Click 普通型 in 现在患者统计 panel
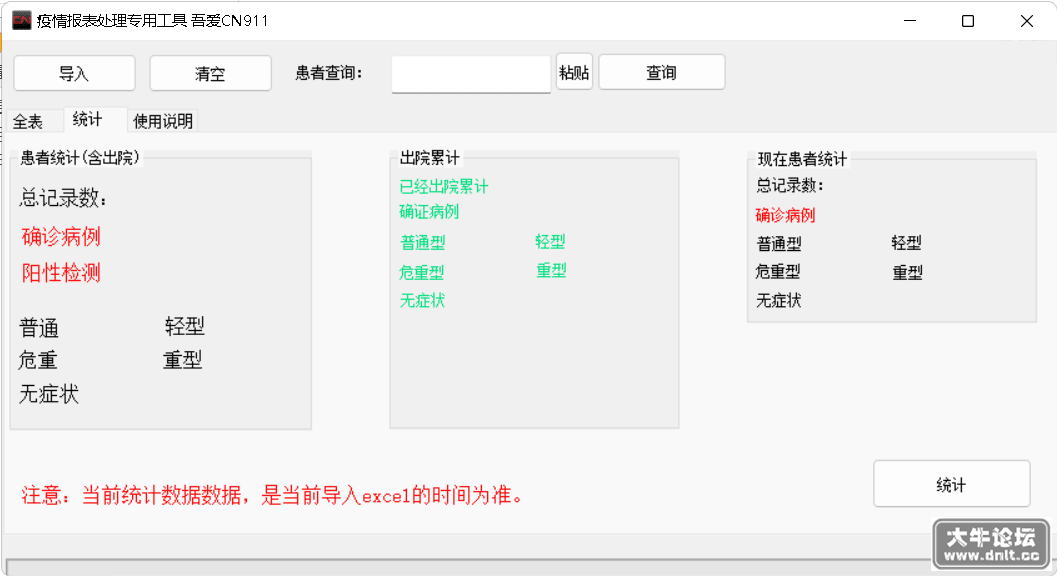This screenshot has height=576, width=1057. pos(779,243)
